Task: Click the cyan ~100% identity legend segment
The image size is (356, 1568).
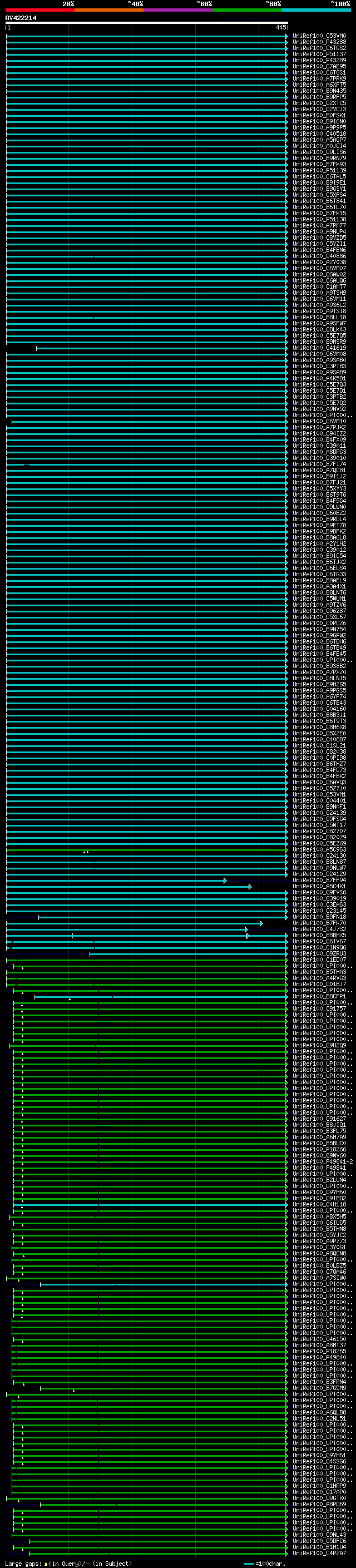Action: point(316,10)
